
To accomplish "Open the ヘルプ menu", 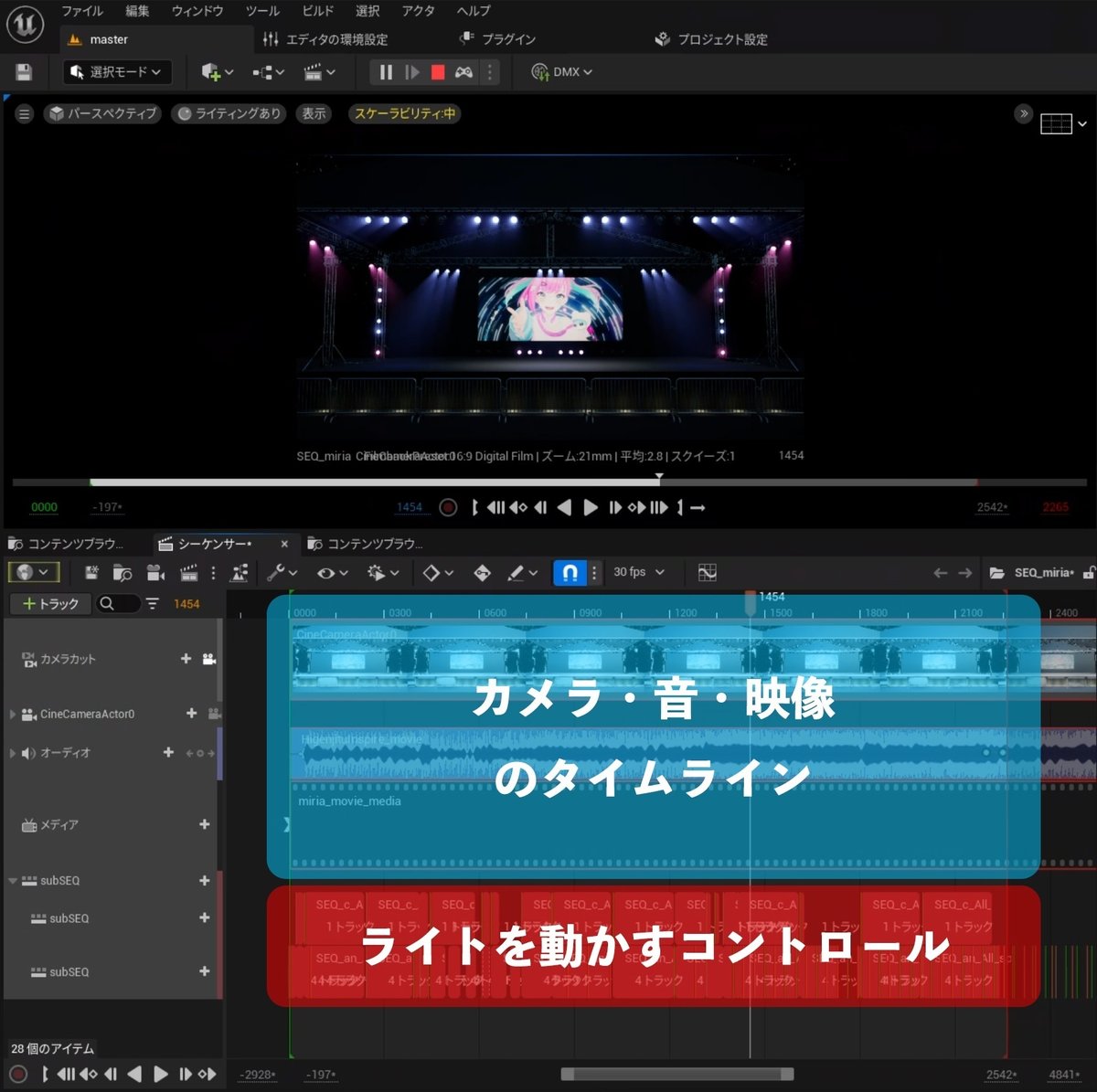I will 474,11.
